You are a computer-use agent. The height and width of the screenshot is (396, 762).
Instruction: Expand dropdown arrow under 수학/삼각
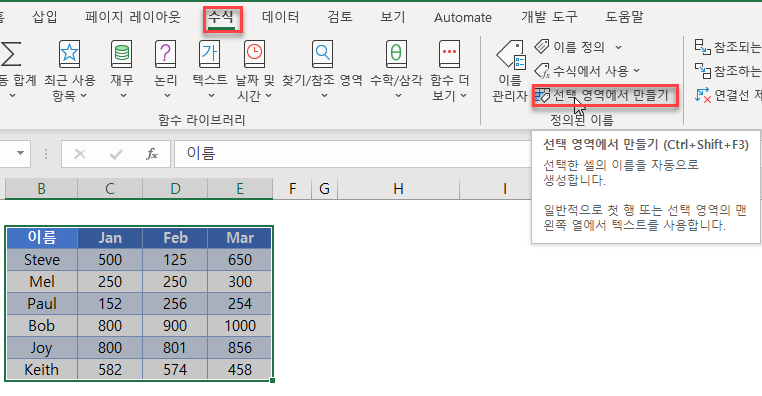coord(398,96)
